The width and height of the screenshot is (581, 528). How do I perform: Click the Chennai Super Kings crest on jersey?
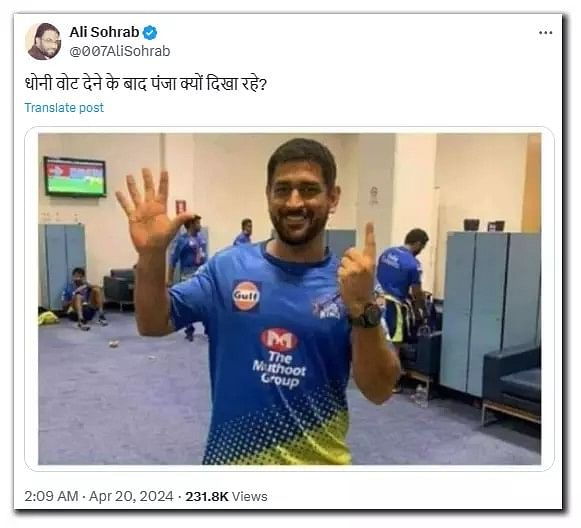click(x=326, y=306)
